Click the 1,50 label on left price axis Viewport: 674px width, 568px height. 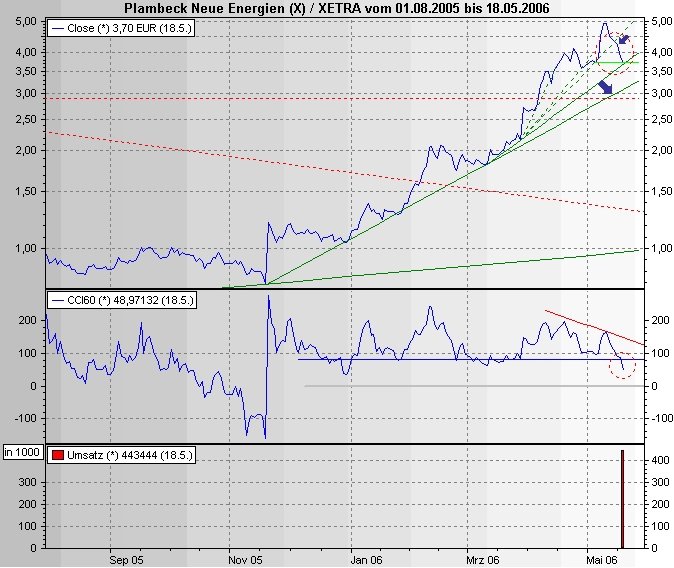click(26, 191)
